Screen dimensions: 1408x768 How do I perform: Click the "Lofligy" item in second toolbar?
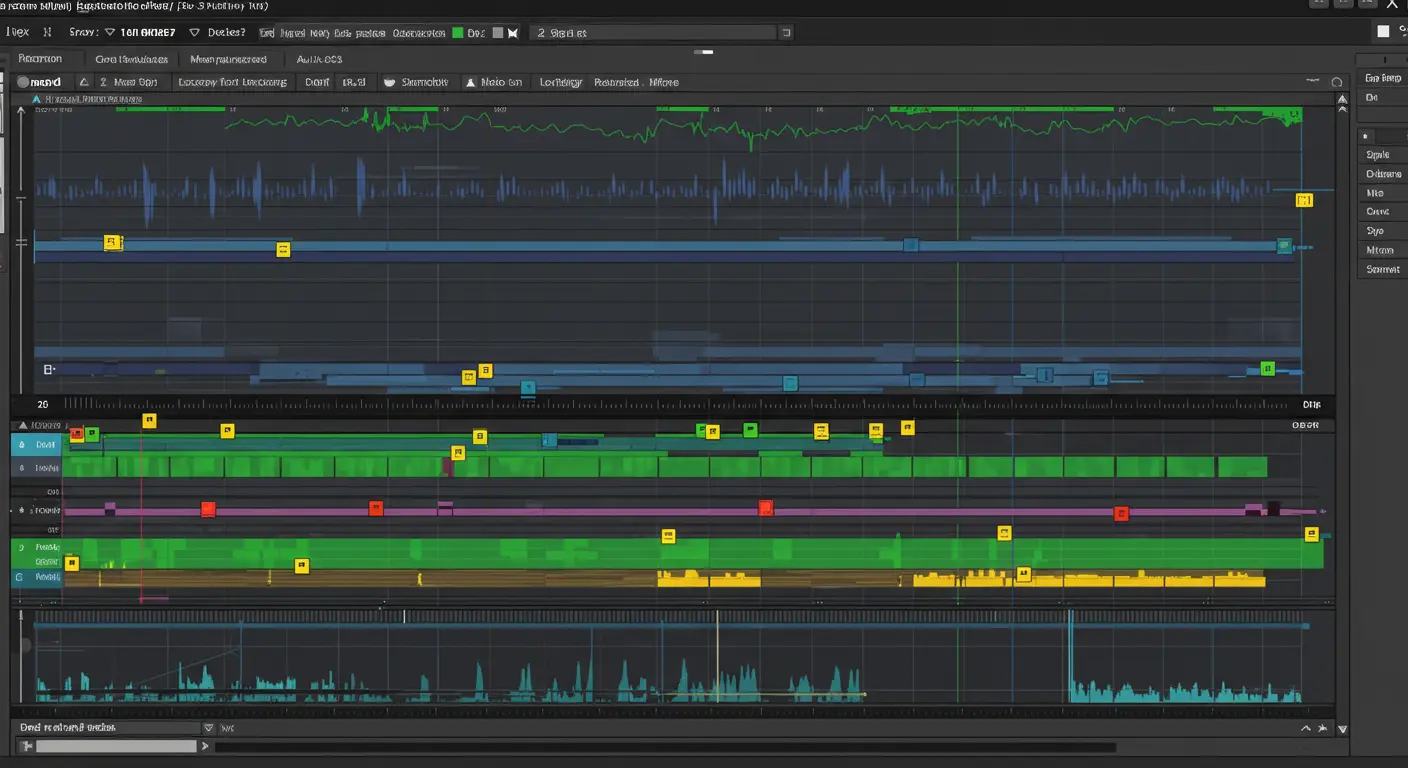click(x=560, y=82)
